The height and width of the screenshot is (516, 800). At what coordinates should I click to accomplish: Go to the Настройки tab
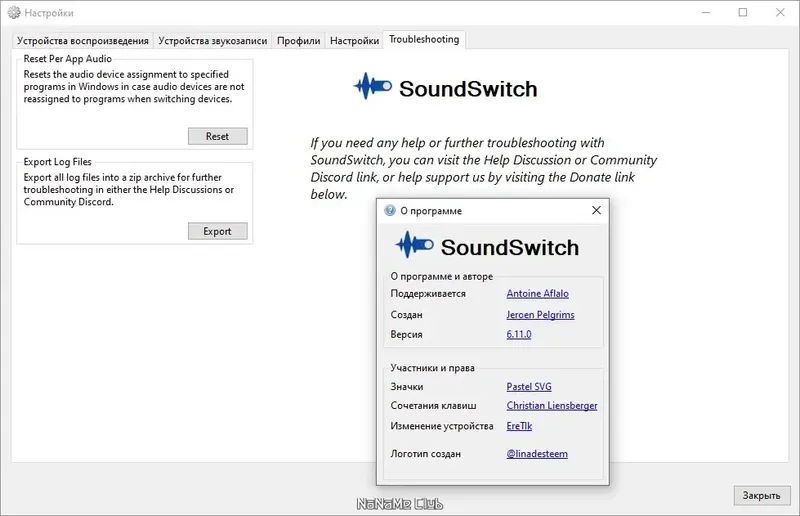(354, 41)
